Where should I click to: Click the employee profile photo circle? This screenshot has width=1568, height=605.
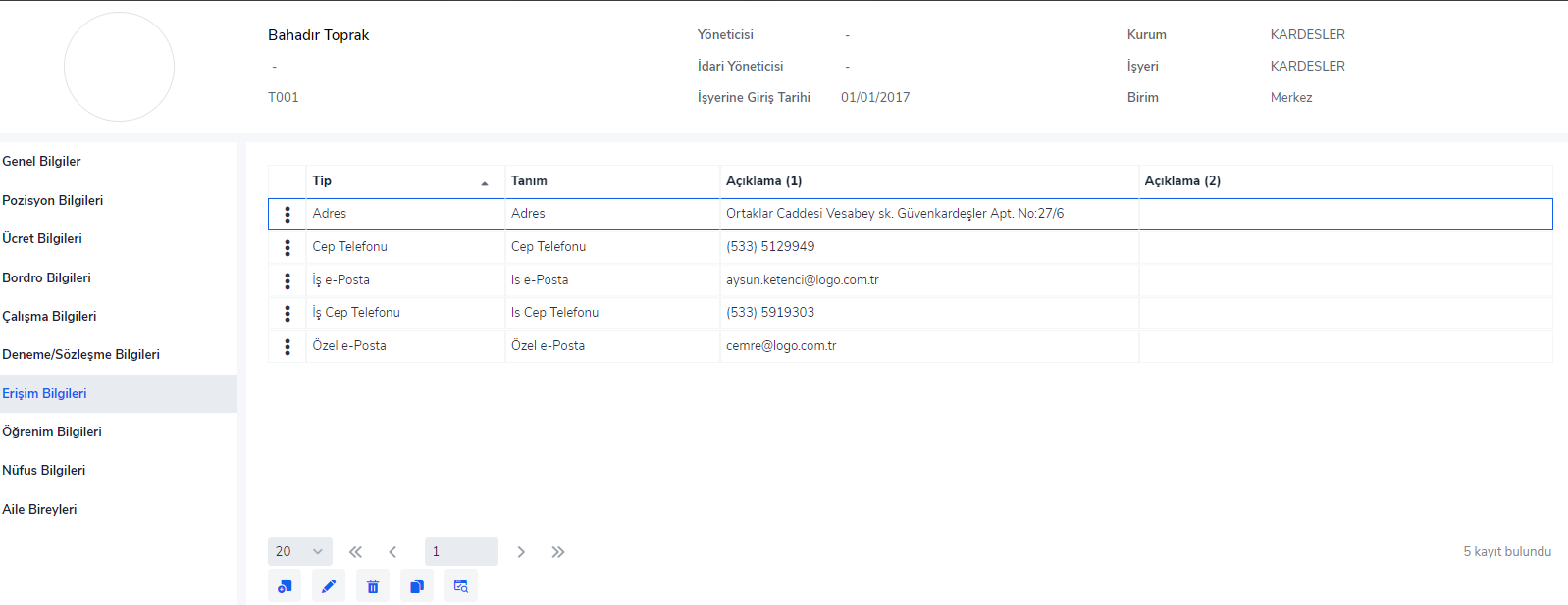(x=119, y=67)
